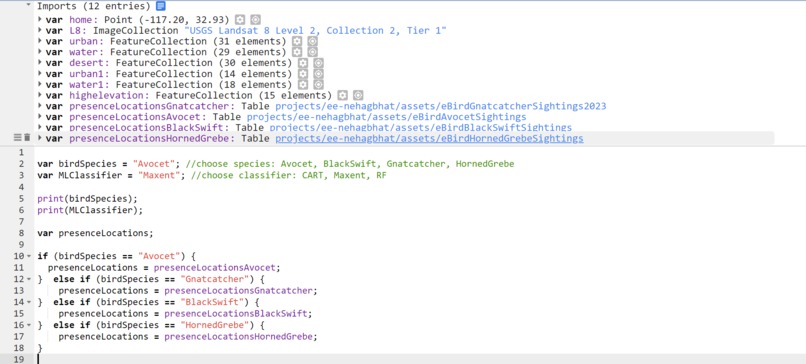Click the L8 variable name
Screen dimensions: 806x364
(x=76, y=30)
